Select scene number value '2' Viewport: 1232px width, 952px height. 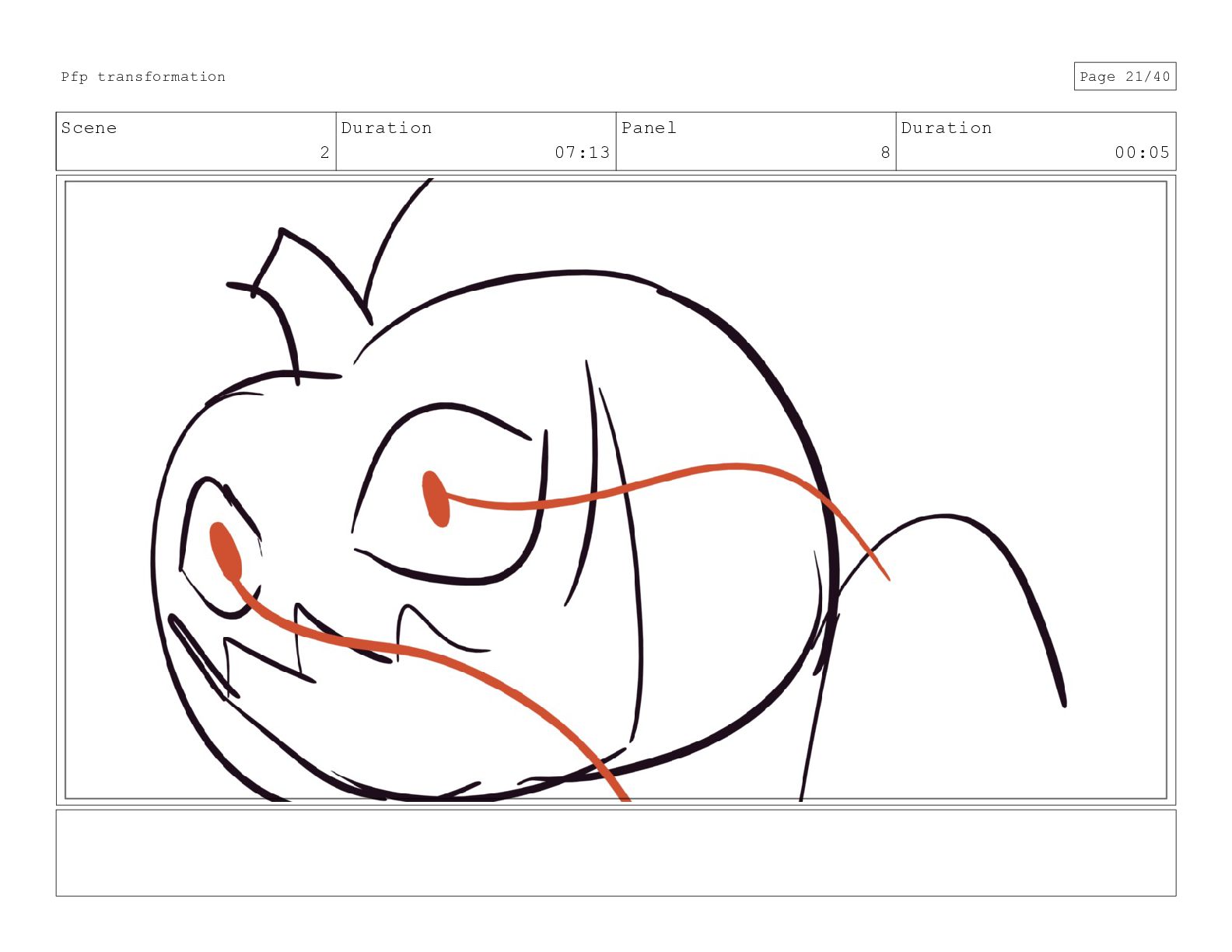coord(325,152)
